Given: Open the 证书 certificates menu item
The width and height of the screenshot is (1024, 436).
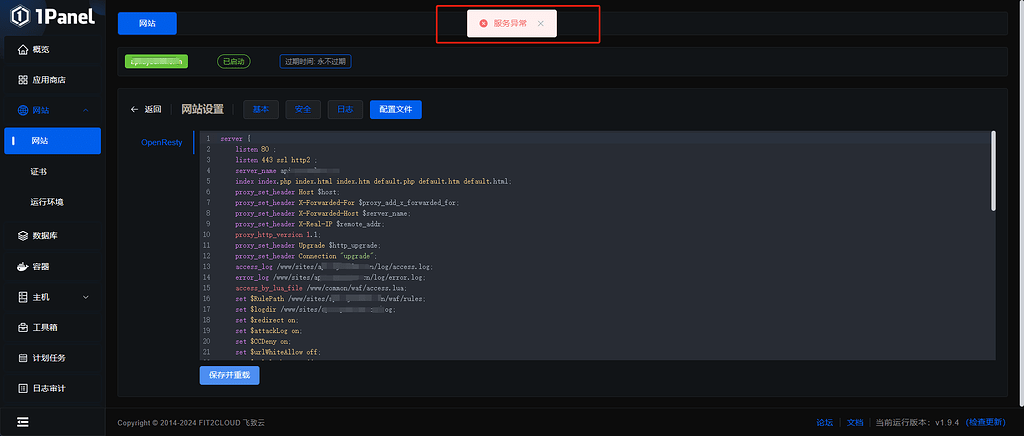Looking at the screenshot, I should 39,172.
